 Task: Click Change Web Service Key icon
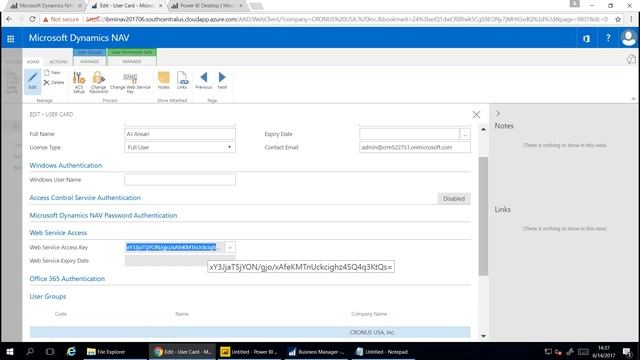(x=130, y=83)
